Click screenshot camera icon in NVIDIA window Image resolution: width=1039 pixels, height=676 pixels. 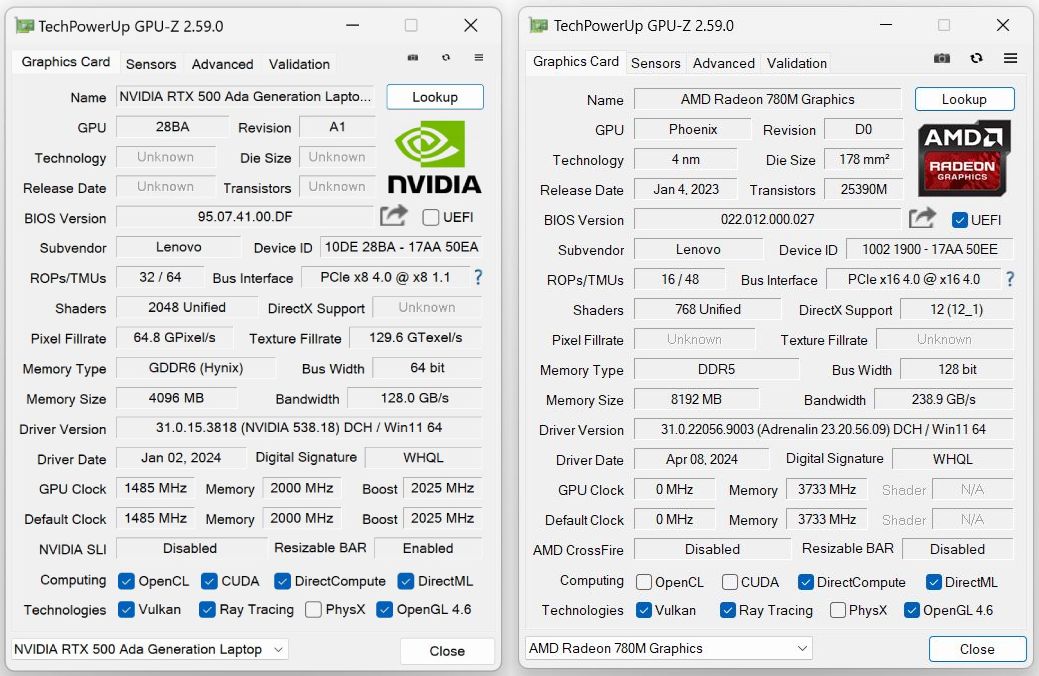413,58
